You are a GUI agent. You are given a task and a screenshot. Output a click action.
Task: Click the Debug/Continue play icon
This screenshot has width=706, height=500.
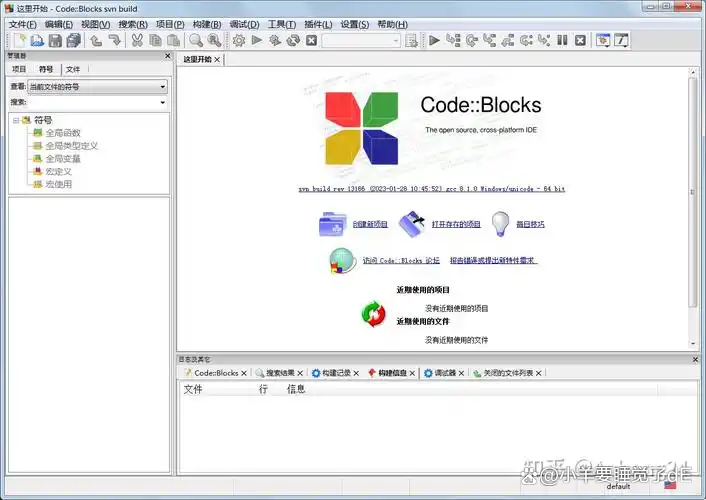434,41
